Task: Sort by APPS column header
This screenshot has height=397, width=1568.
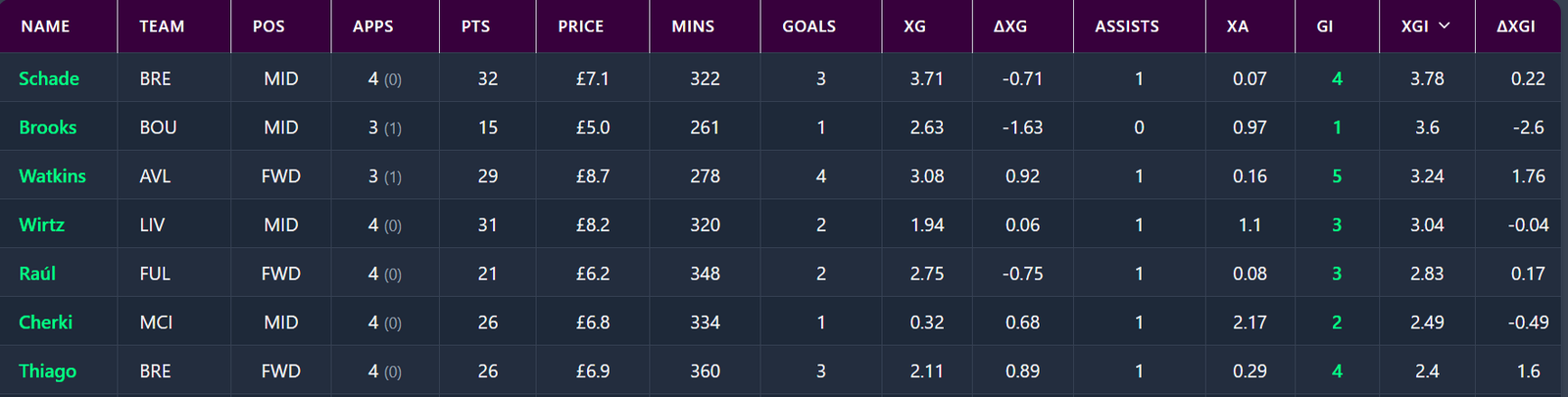Action: coord(373,26)
